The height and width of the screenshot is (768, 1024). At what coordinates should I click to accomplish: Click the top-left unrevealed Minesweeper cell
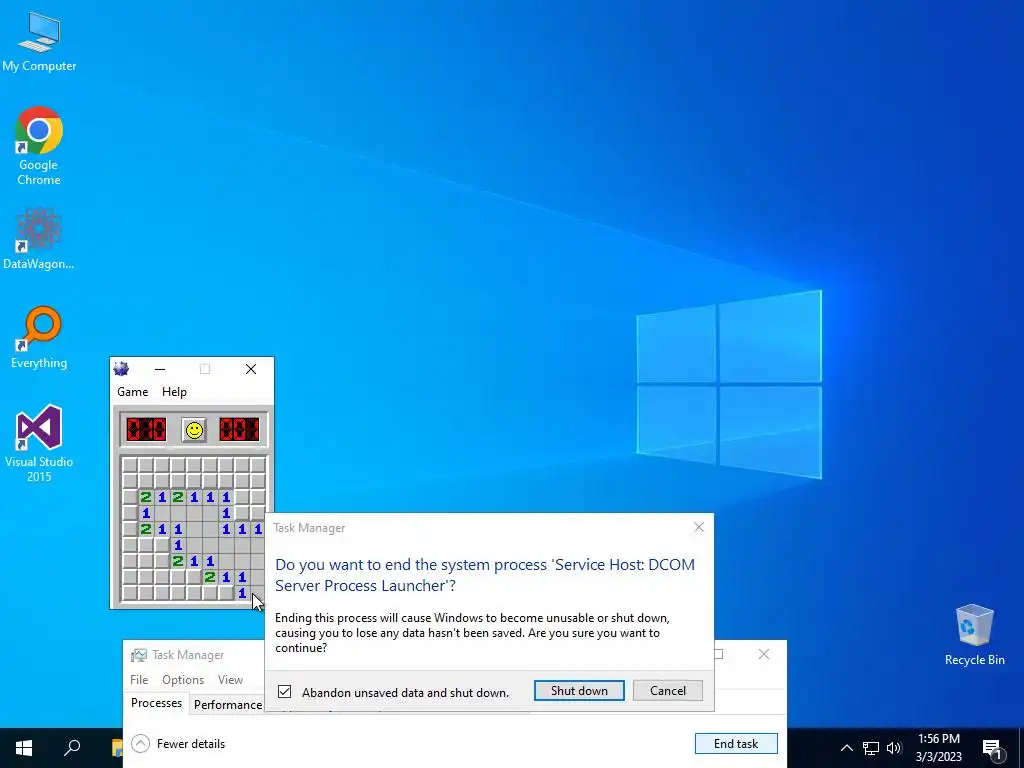tap(129, 465)
